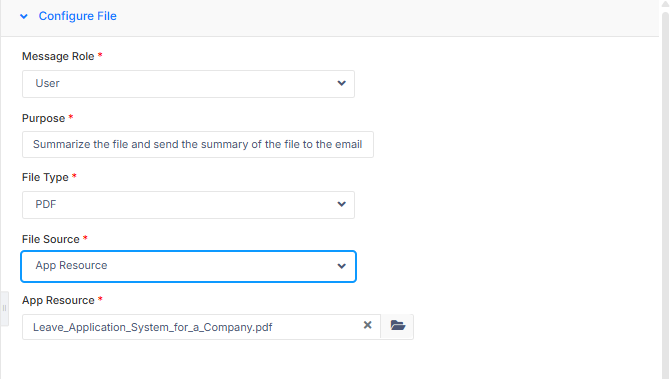Click the Purpose field label
The image size is (672, 379).
click(43, 118)
